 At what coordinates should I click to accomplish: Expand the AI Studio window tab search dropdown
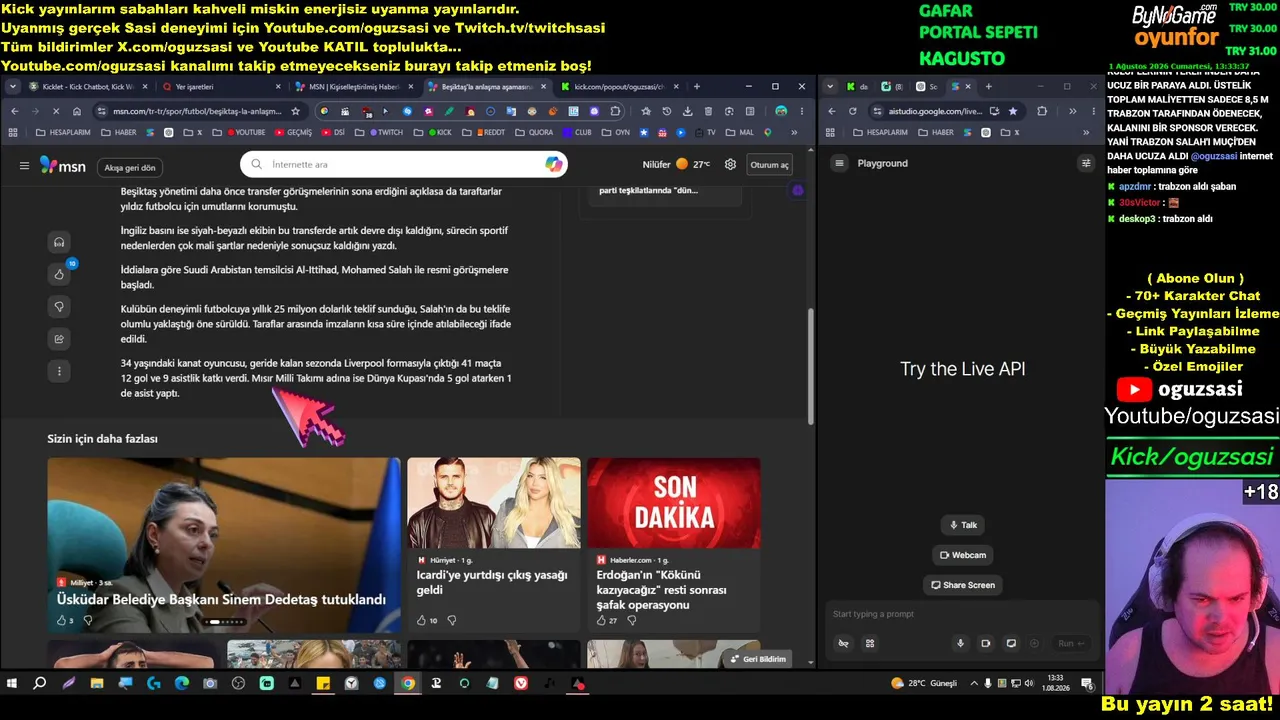830,87
